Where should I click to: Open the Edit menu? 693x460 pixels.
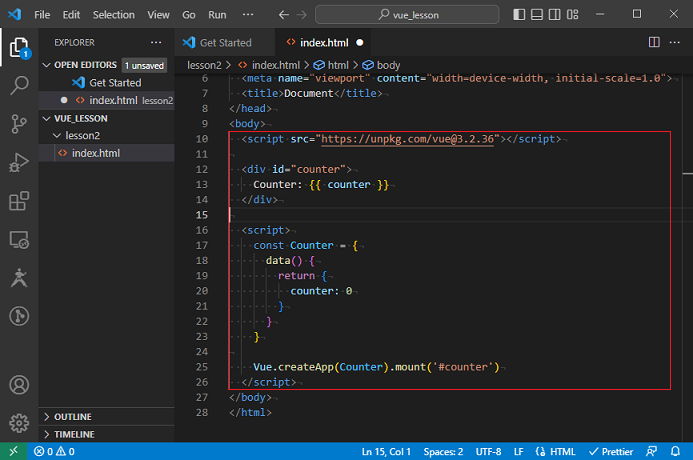[71, 15]
